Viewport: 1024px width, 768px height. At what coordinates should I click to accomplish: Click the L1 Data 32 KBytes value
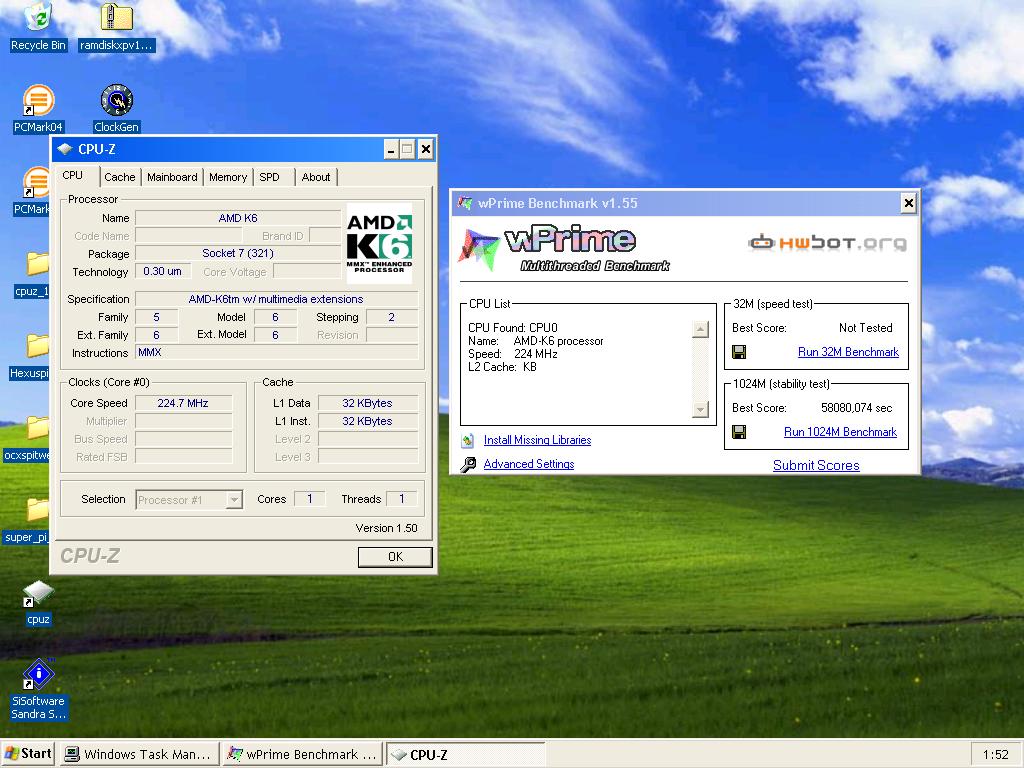coord(368,403)
